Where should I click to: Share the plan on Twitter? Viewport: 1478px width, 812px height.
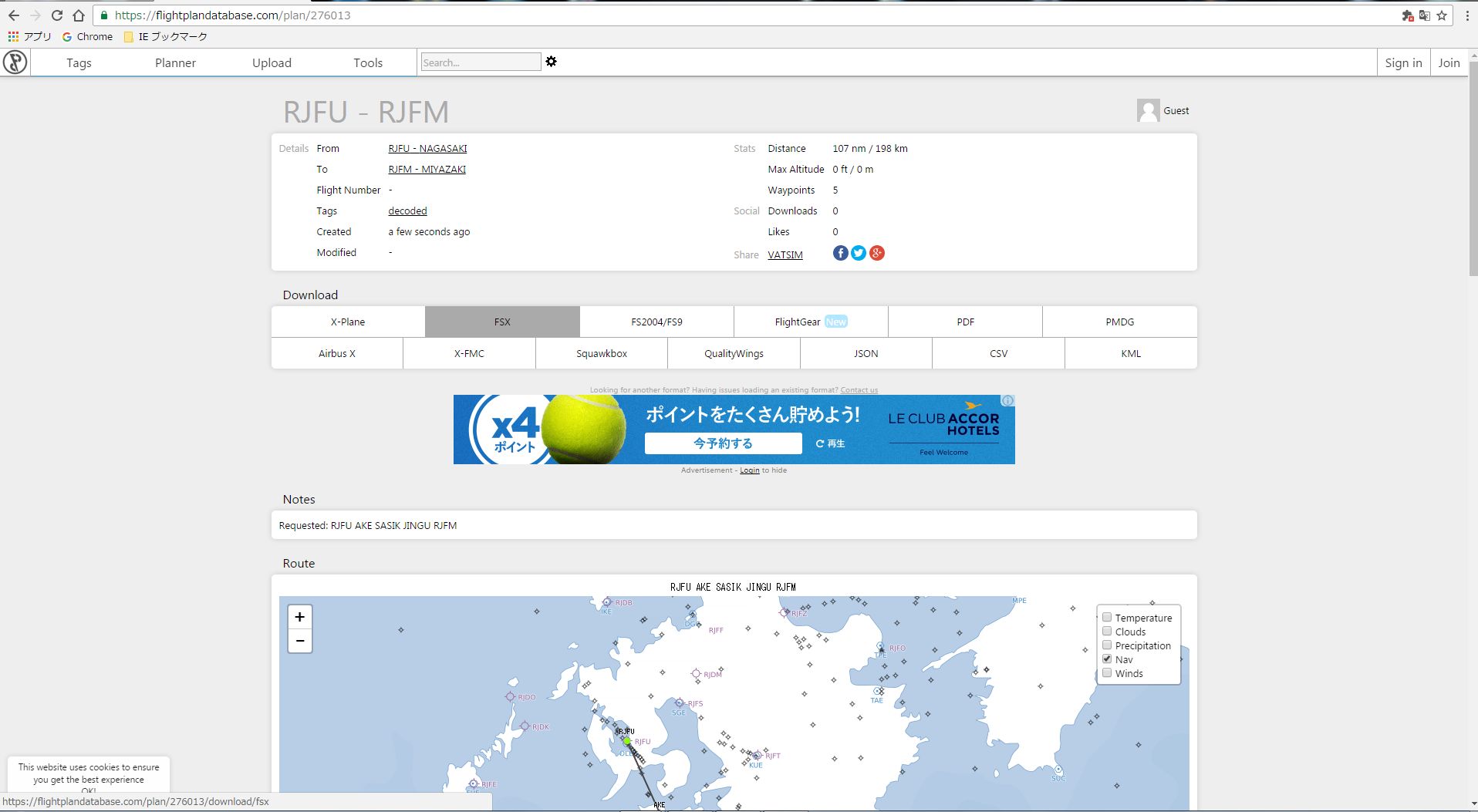point(859,253)
